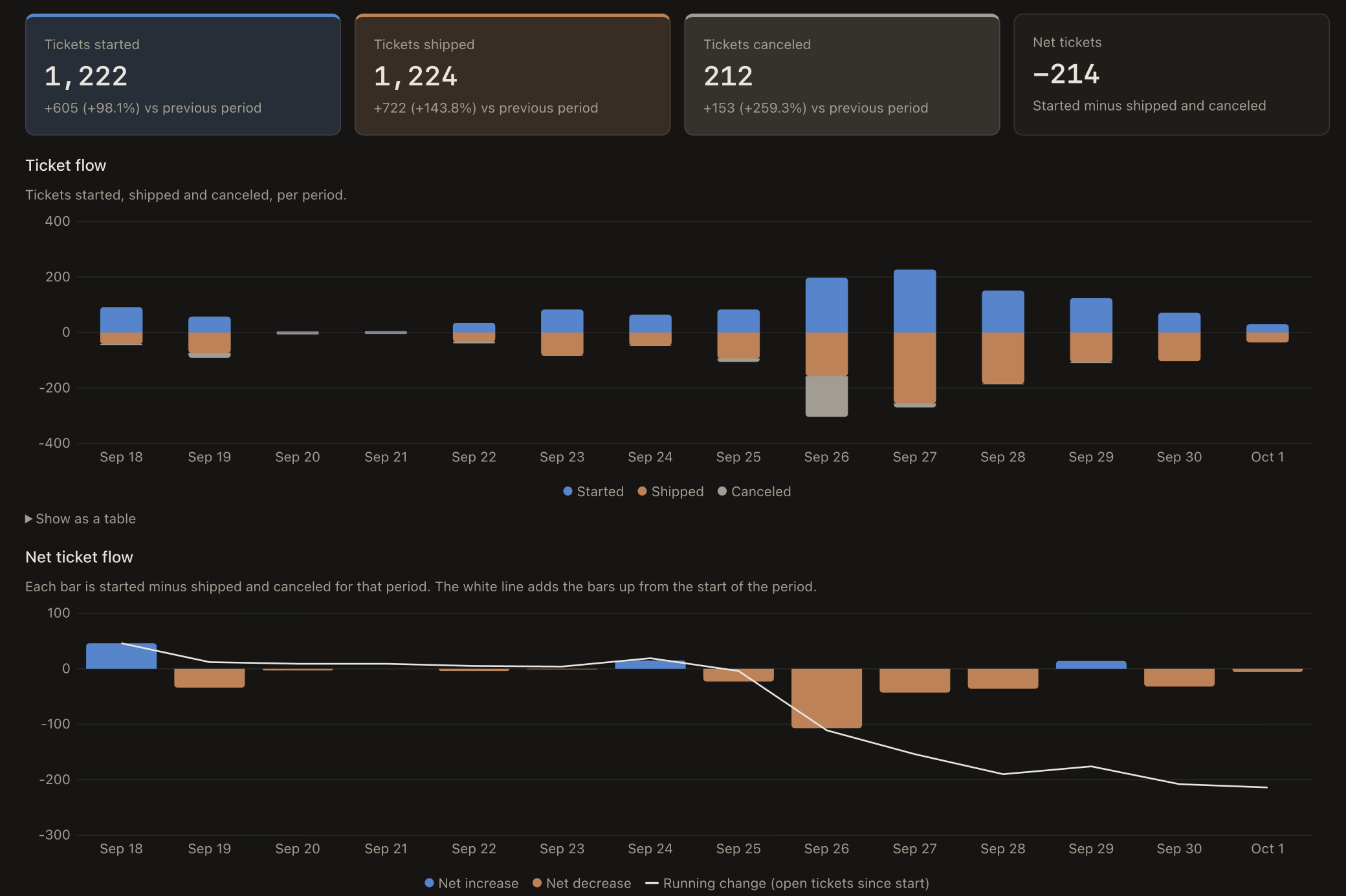Click 'Sep 24' label under Net ticket flow chart
1346x896 pixels.
650,849
